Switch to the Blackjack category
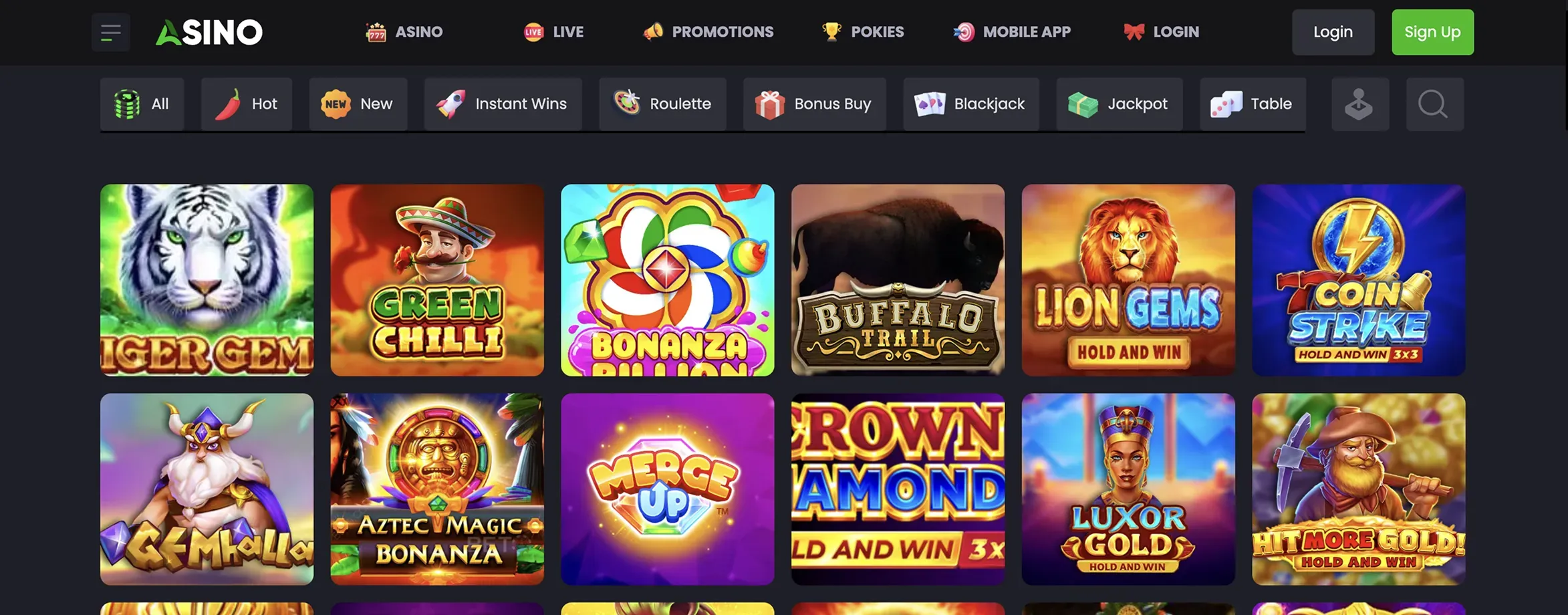 point(970,104)
